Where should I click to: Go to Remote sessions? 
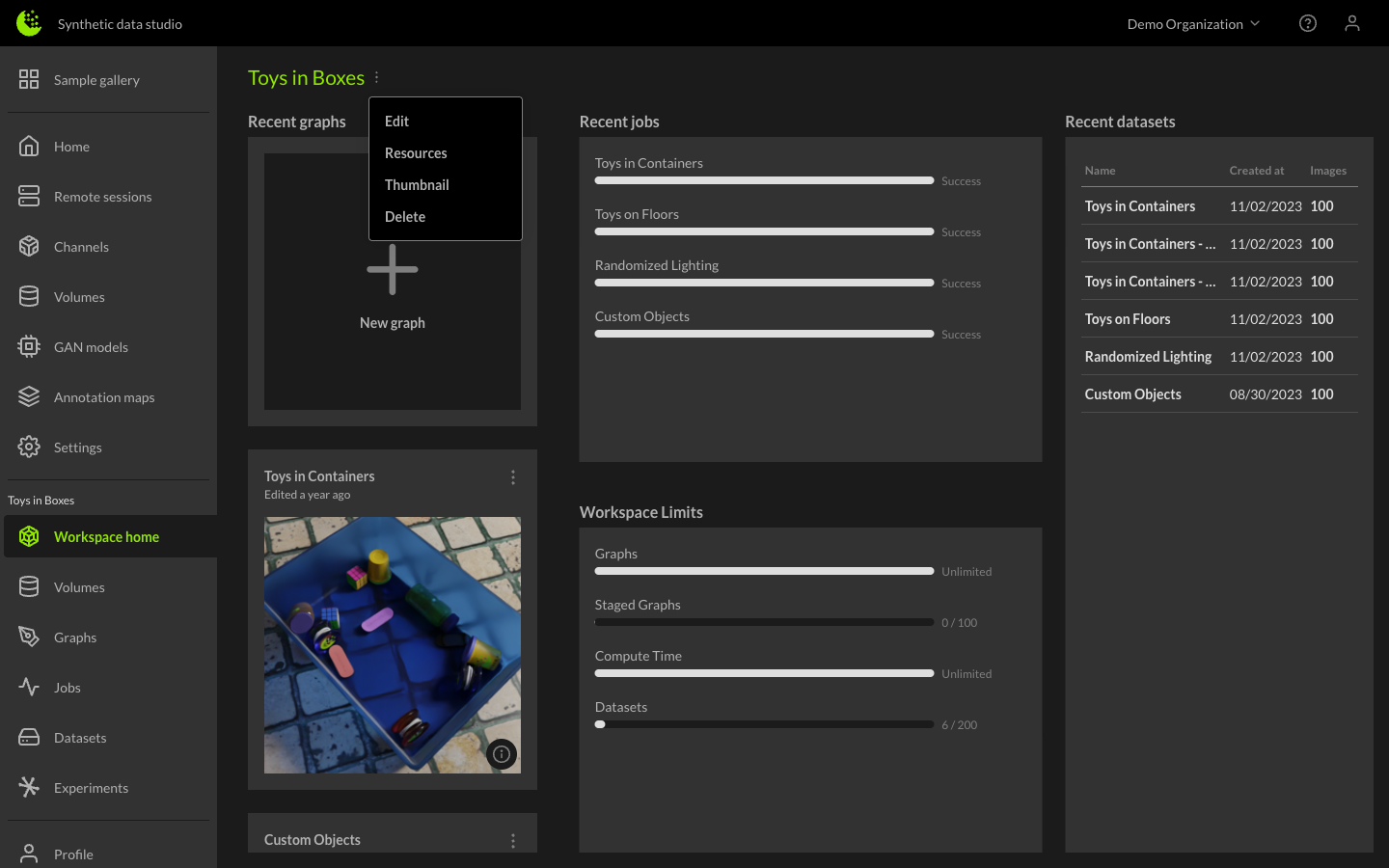pyautogui.click(x=101, y=196)
